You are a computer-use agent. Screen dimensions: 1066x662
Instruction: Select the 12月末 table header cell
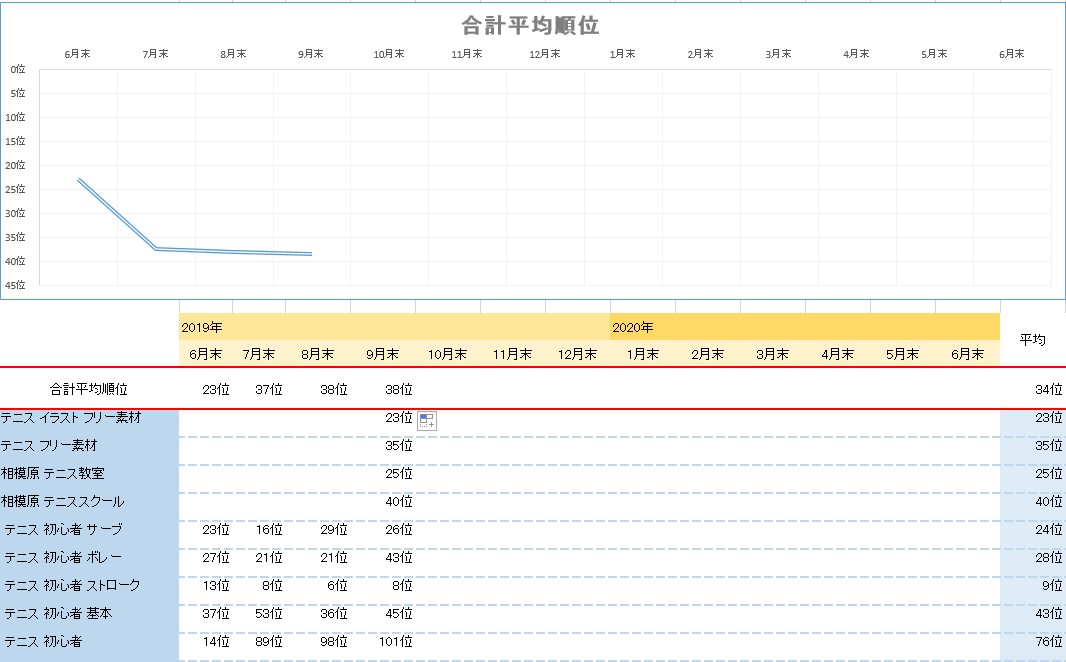tap(577, 354)
